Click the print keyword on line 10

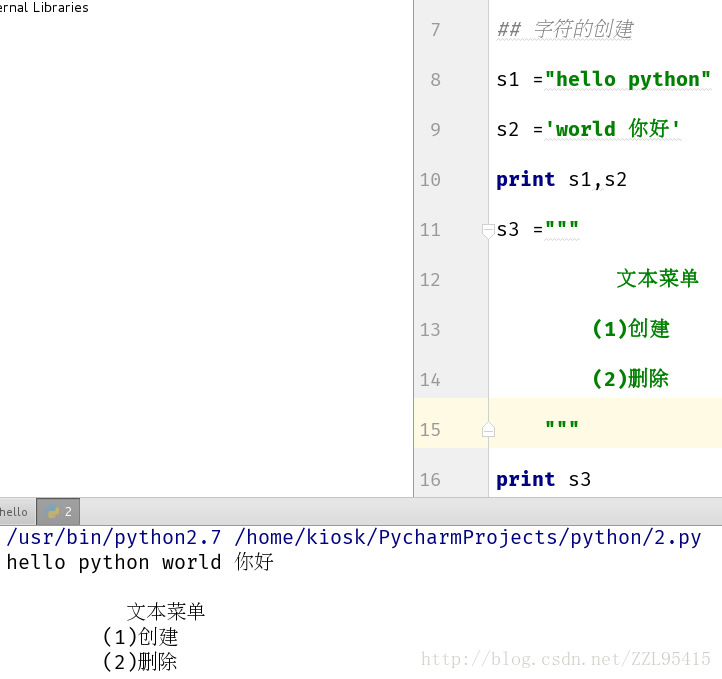coord(525,180)
